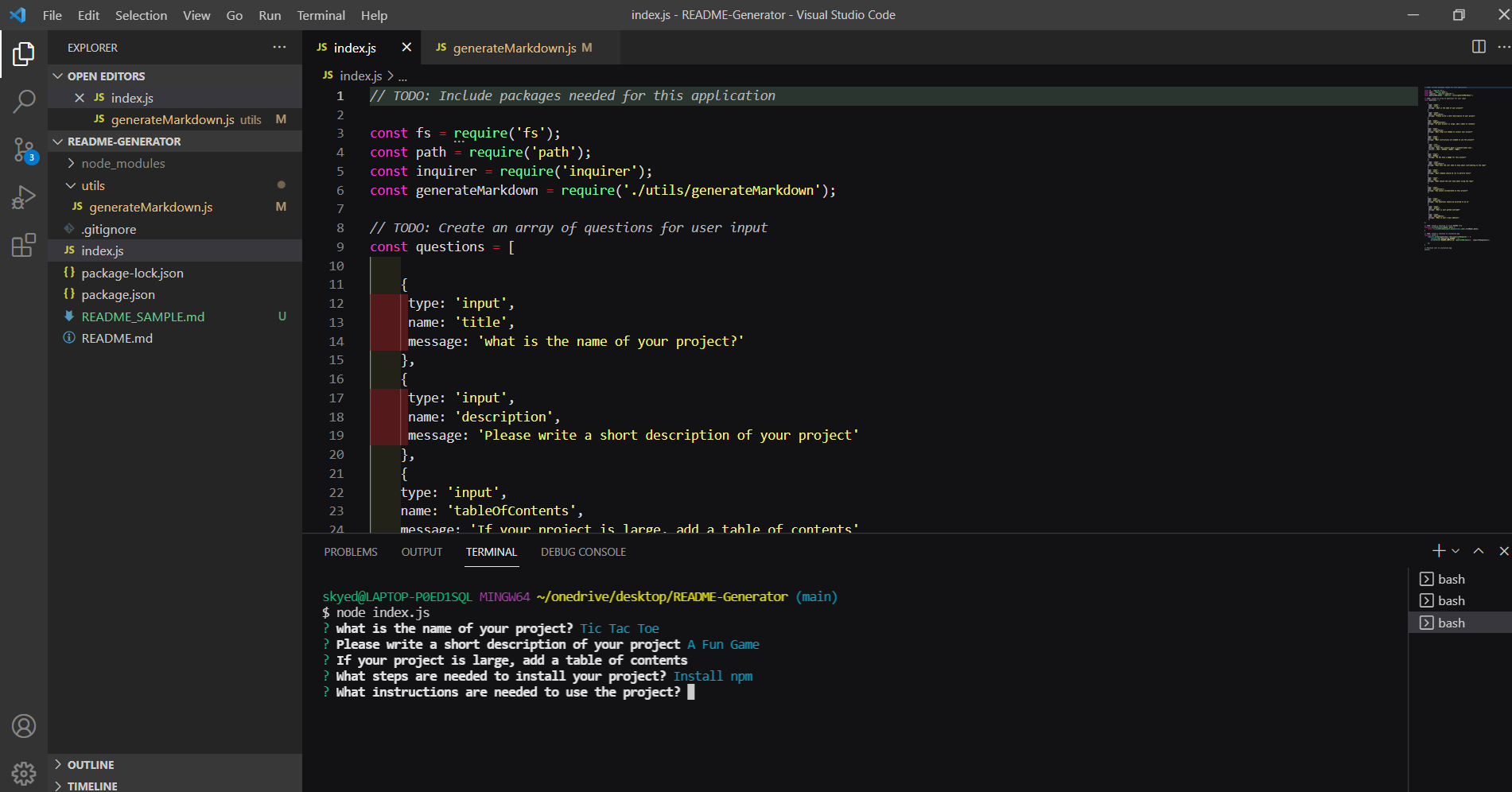The height and width of the screenshot is (792, 1512).
Task: Switch to the DEBUG CONSOLE tab
Action: pos(583,552)
